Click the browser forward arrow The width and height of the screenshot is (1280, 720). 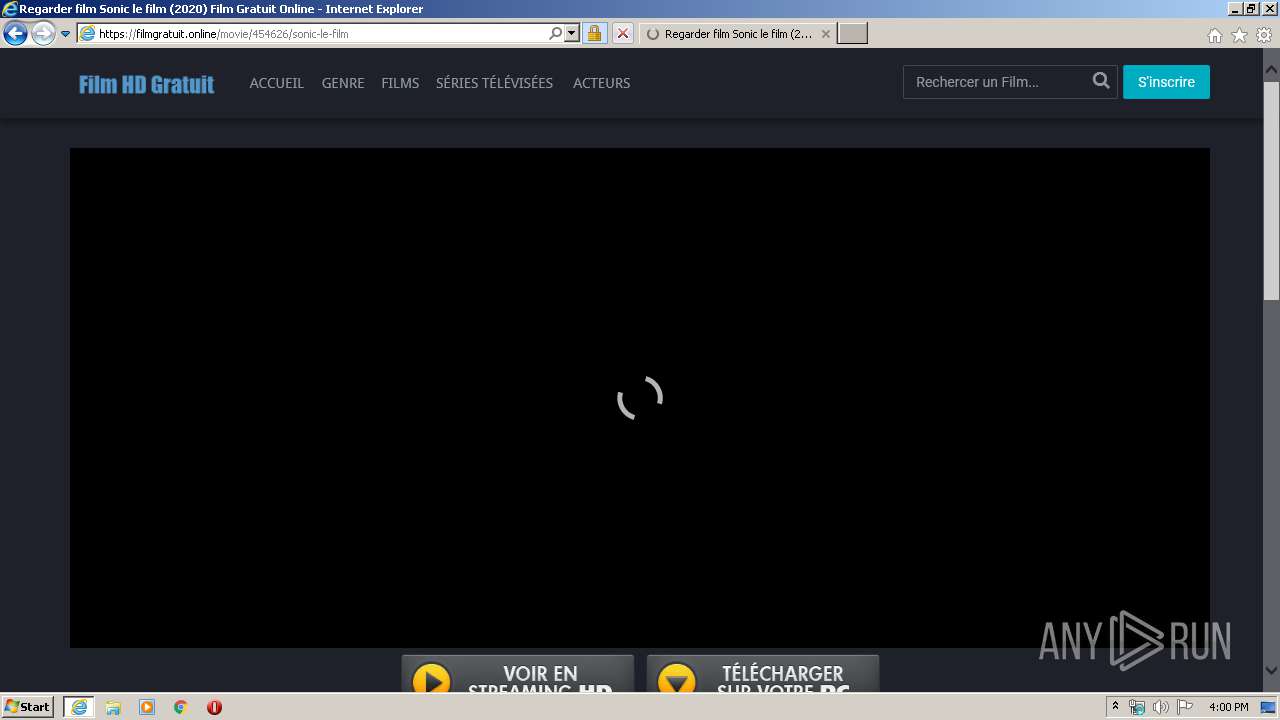[x=43, y=33]
